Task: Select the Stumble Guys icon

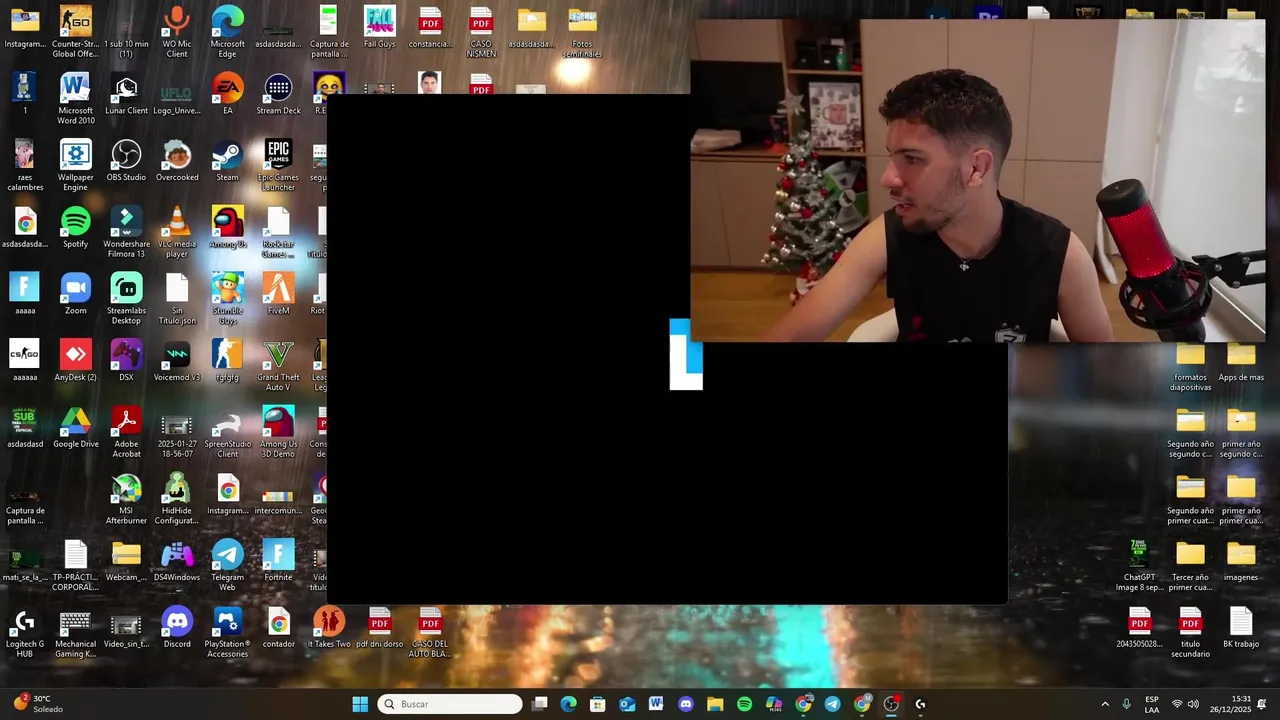Action: [x=228, y=298]
